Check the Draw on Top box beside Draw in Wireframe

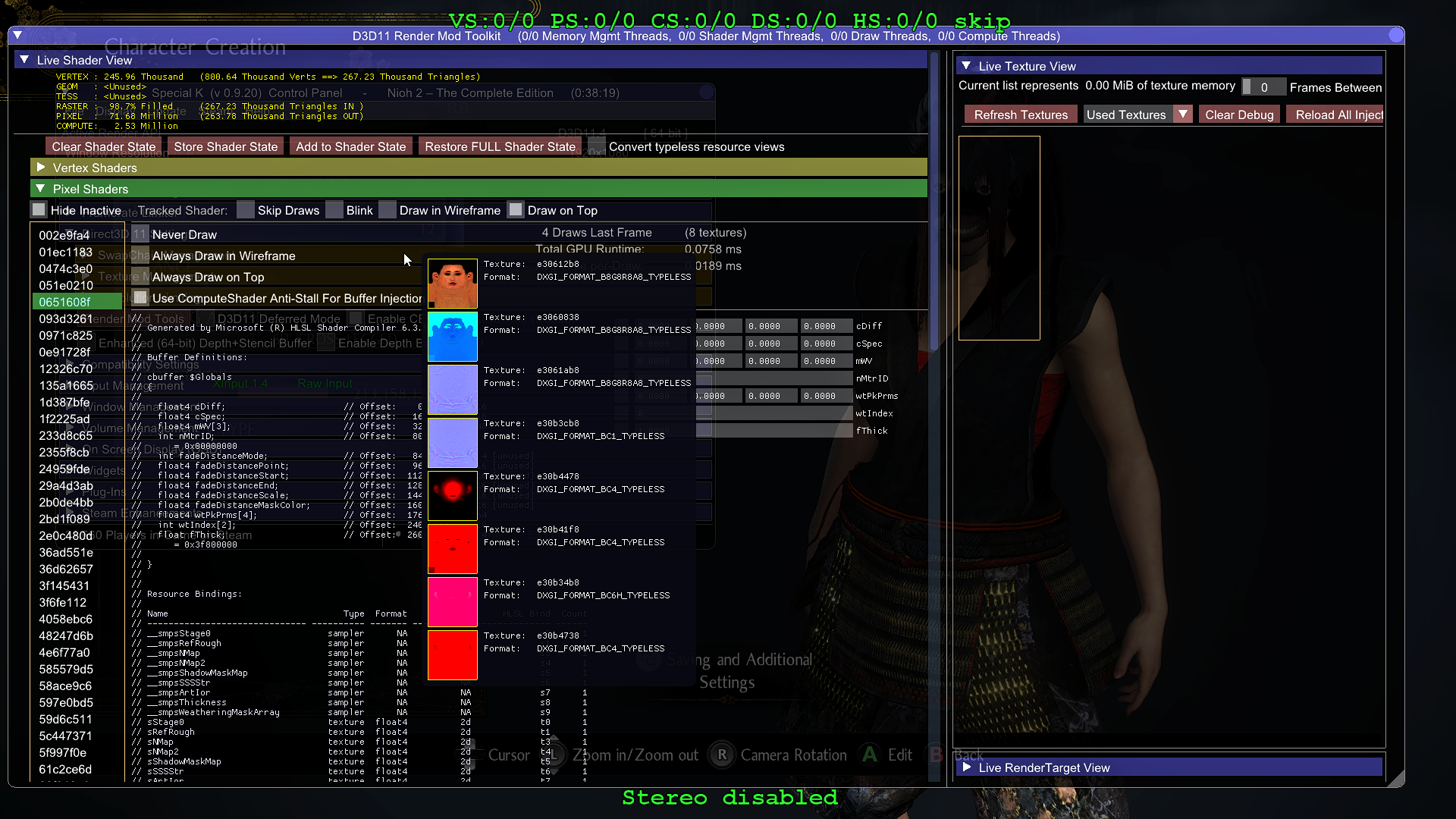516,210
